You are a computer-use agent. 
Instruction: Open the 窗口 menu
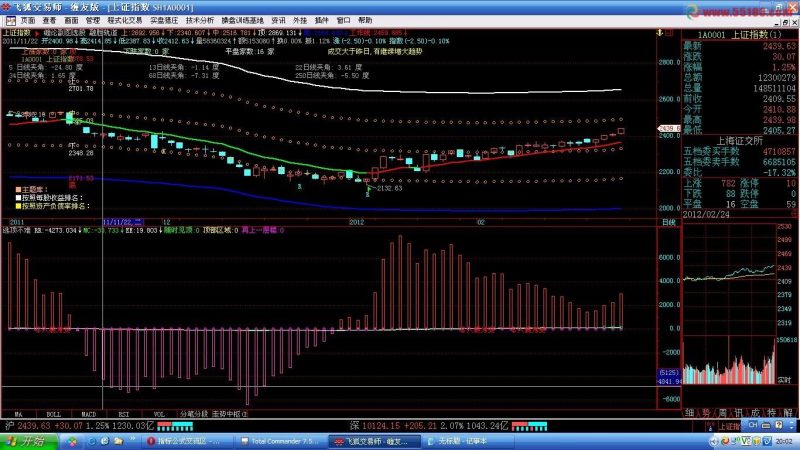click(x=343, y=20)
